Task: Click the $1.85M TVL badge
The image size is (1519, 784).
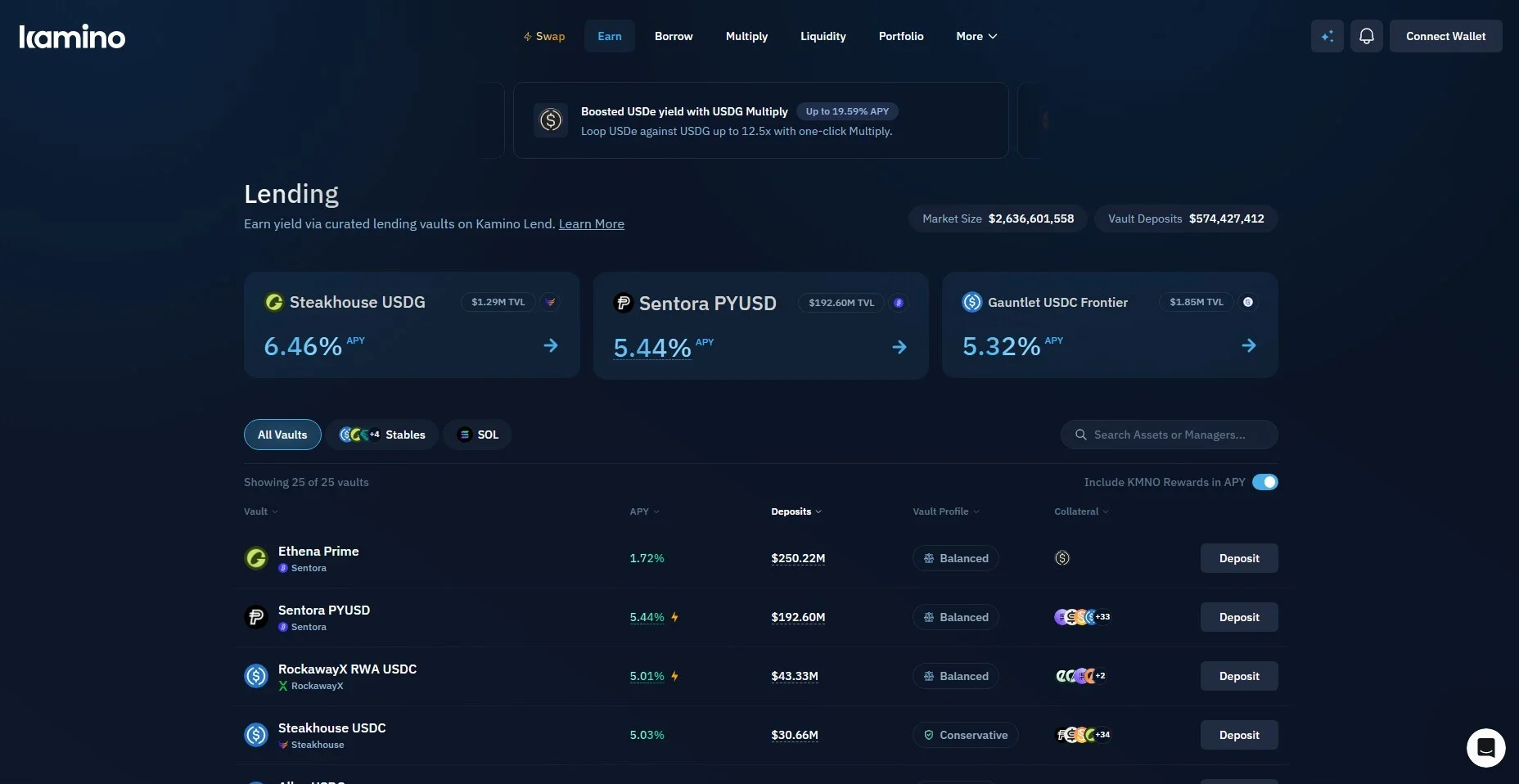Action: (1196, 302)
